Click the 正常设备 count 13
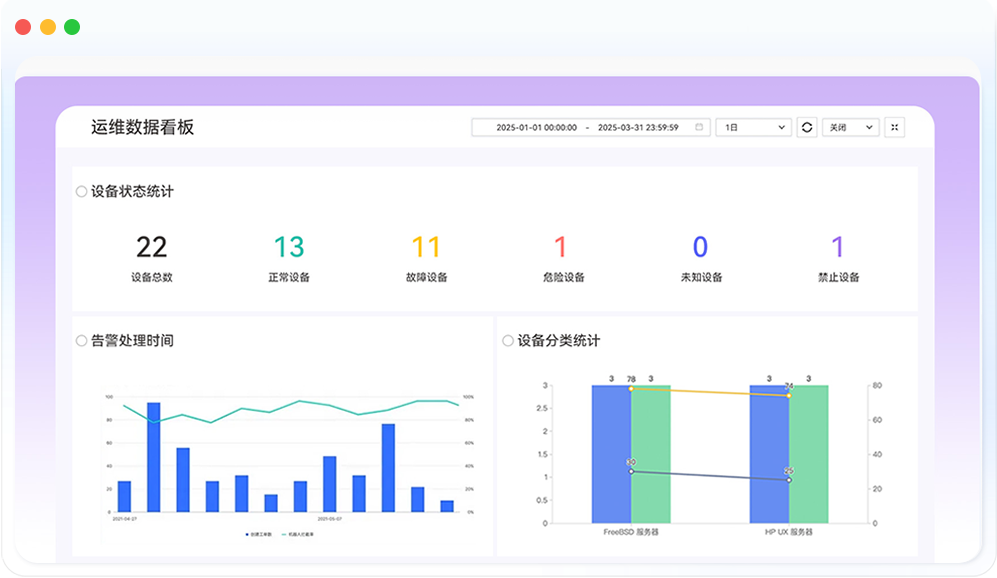 pos(288,247)
